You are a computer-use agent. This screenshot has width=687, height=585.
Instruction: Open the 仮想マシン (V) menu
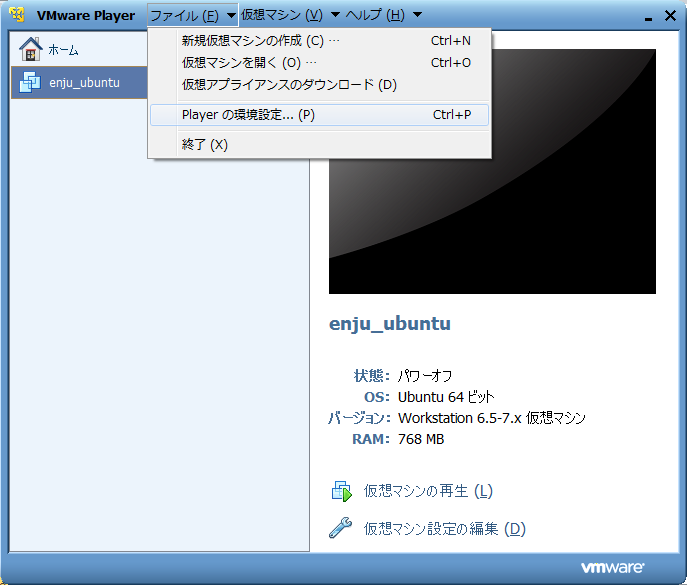pos(290,15)
